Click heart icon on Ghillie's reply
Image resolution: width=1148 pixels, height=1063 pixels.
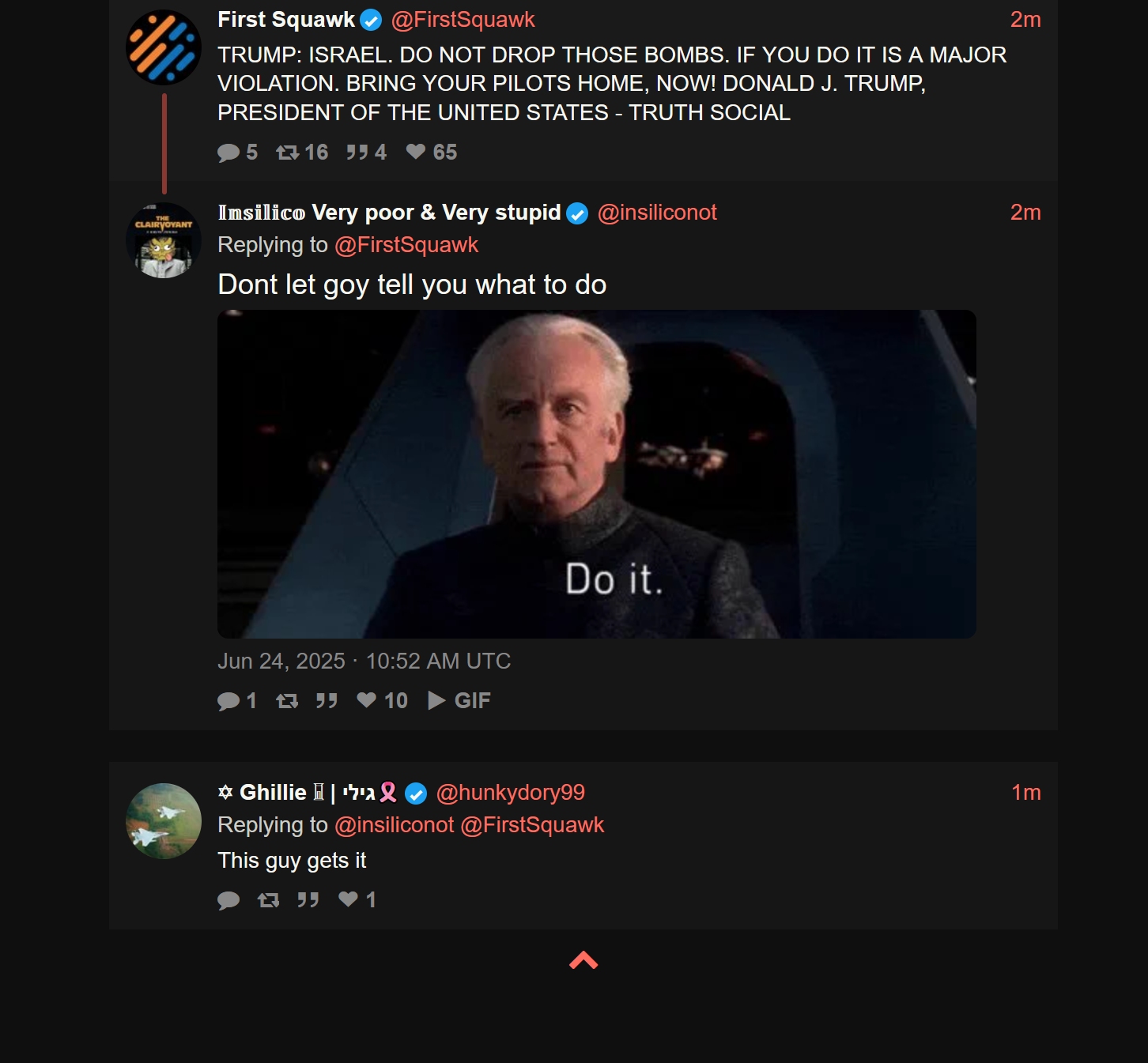[348, 899]
